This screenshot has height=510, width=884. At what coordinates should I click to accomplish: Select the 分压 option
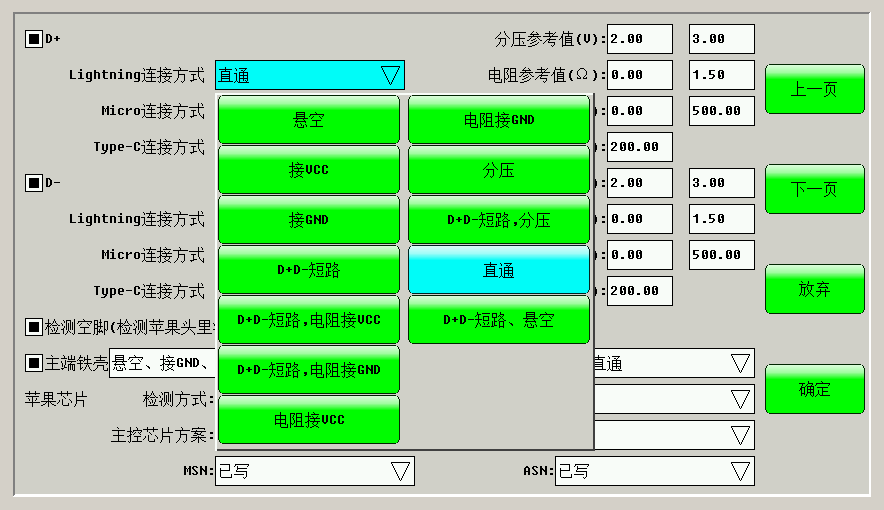pos(498,170)
